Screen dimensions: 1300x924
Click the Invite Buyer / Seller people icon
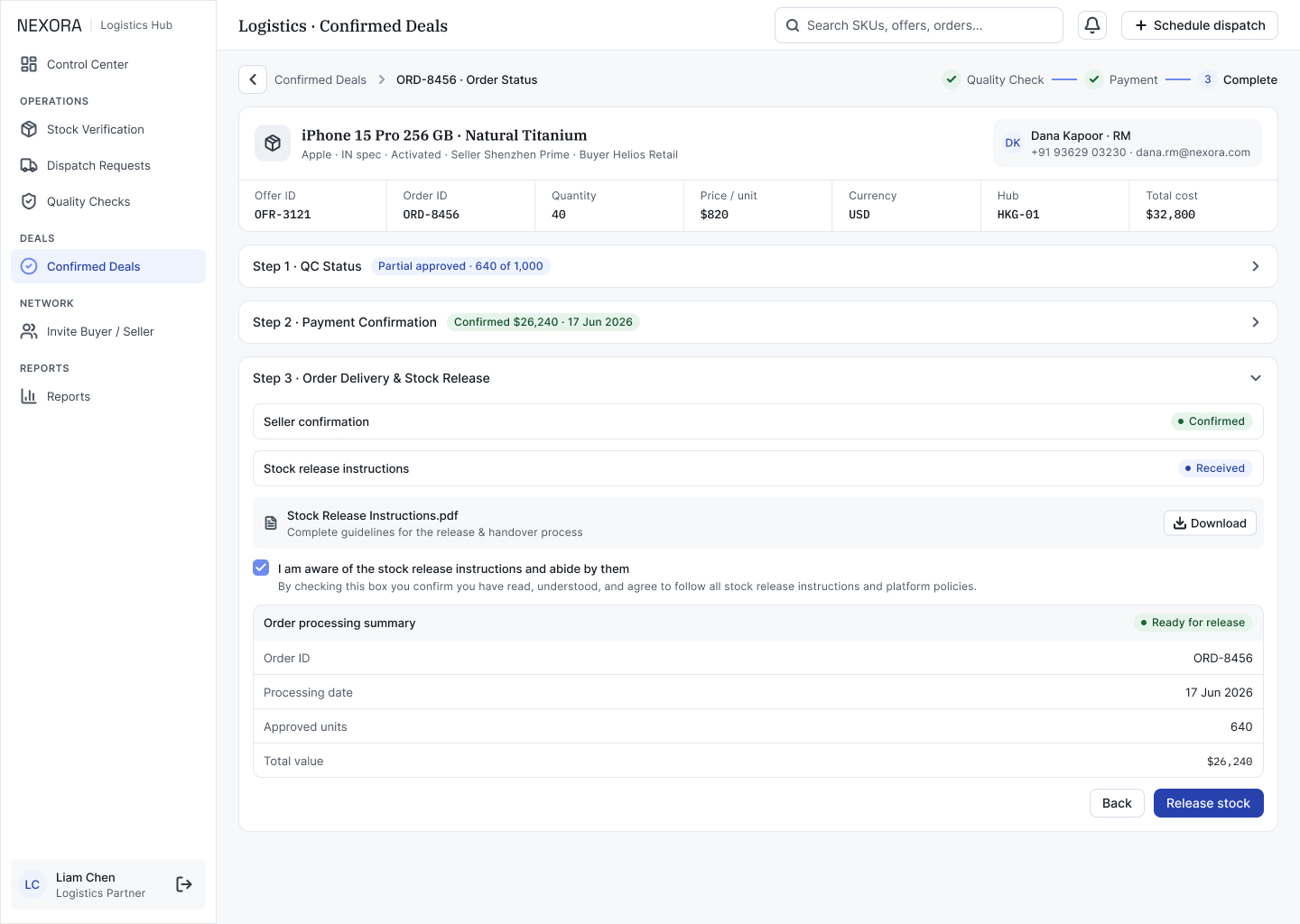(x=29, y=331)
